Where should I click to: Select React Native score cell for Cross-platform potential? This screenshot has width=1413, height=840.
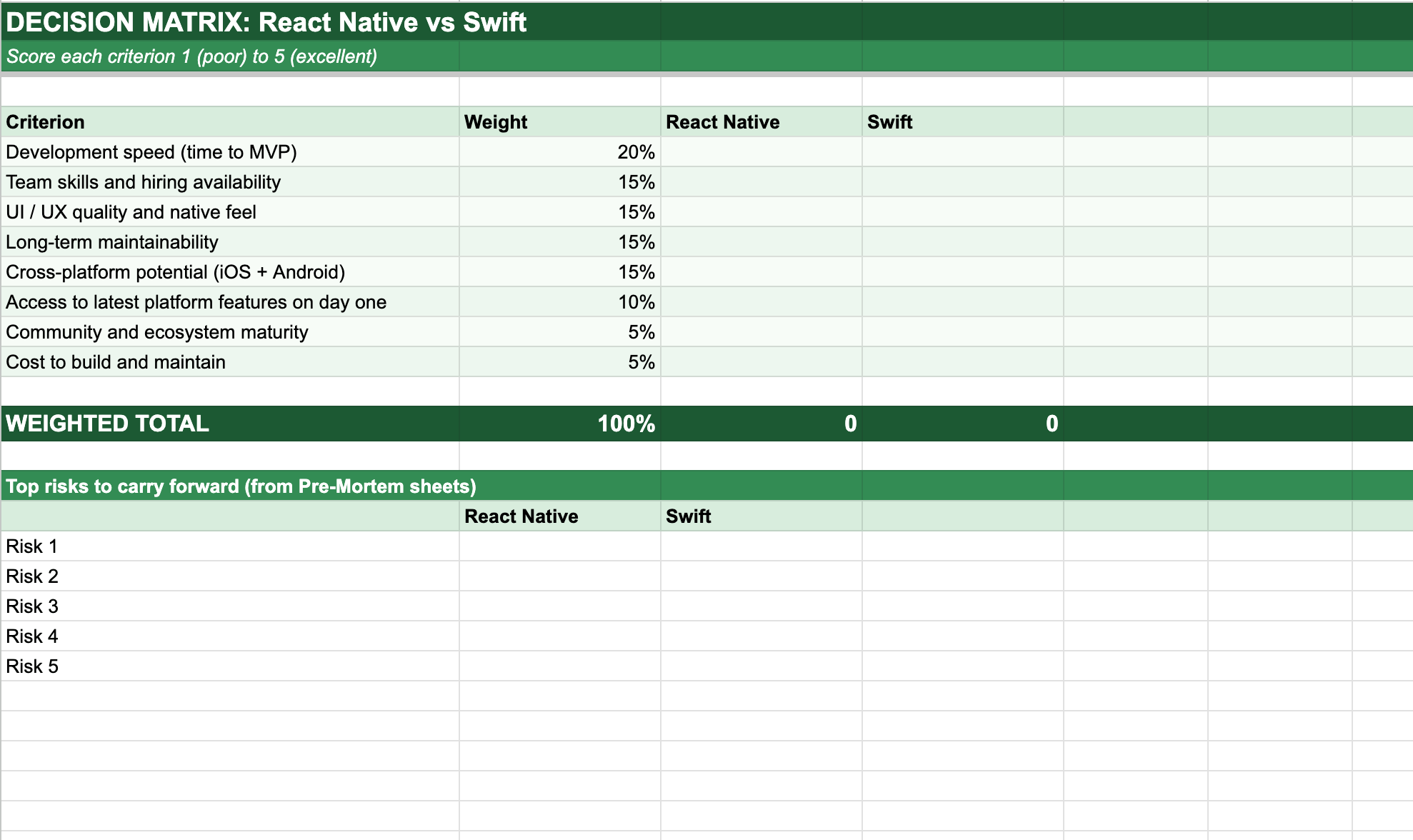click(762, 272)
